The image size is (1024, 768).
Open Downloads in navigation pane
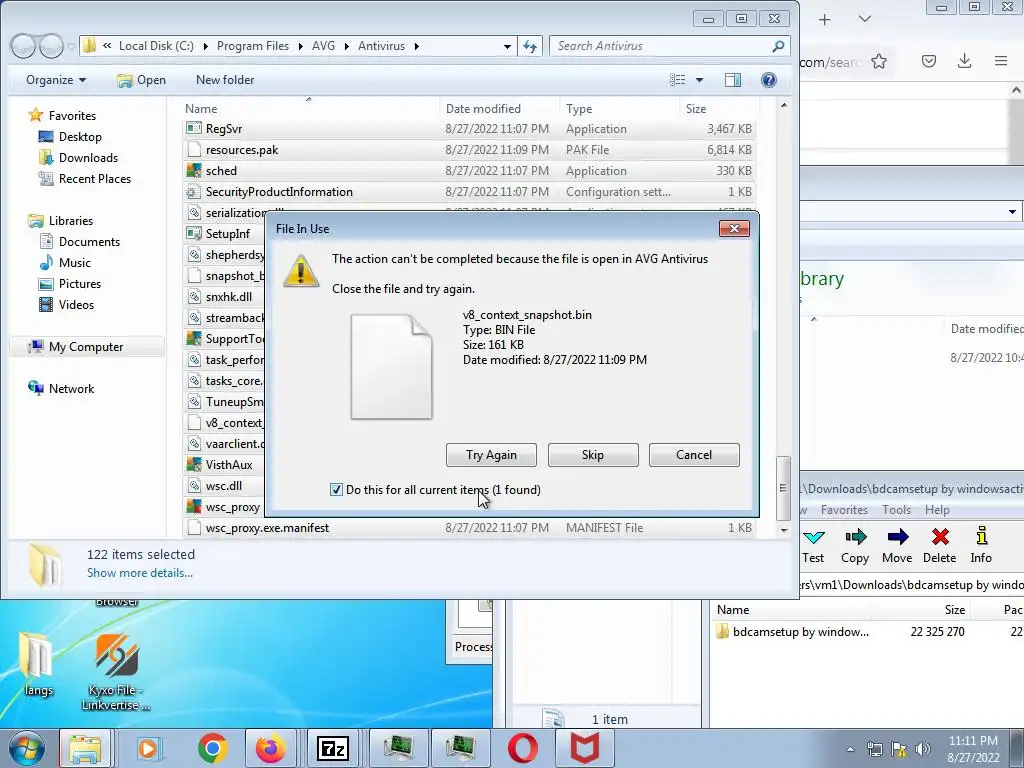[88, 157]
